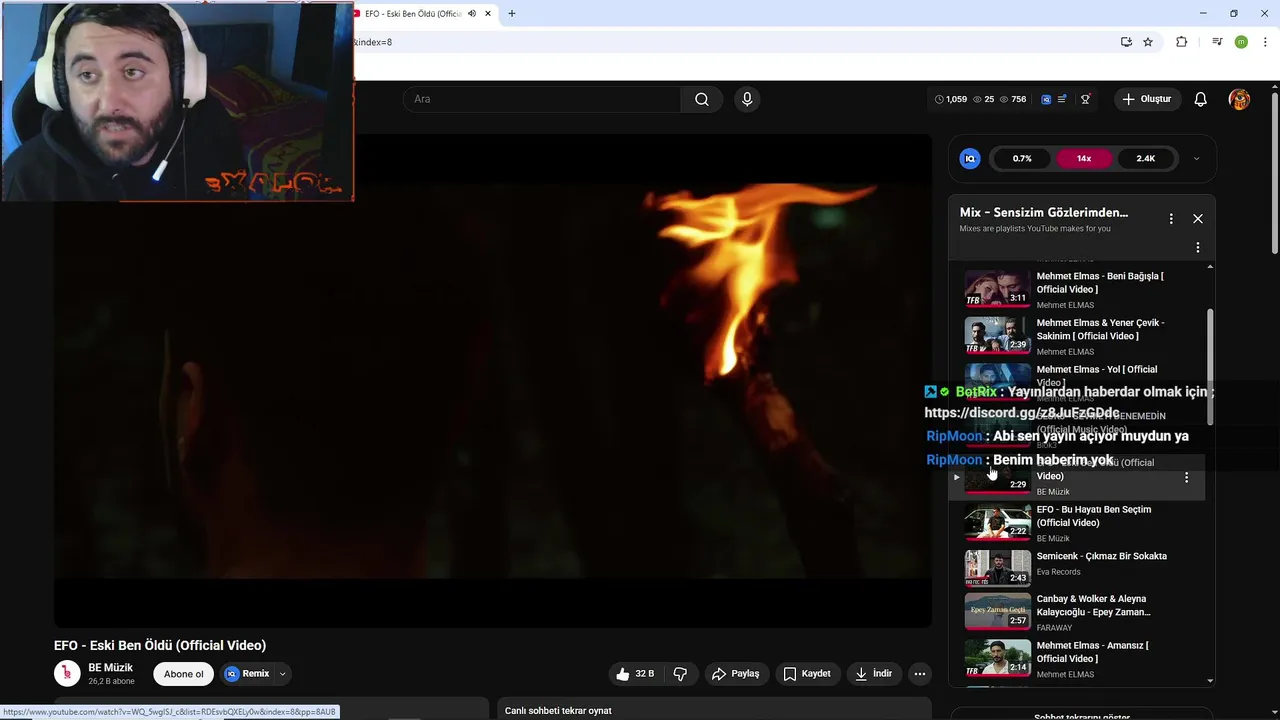The width and height of the screenshot is (1280, 720).
Task: Bookmark this page with star icon
Action: tap(1148, 42)
